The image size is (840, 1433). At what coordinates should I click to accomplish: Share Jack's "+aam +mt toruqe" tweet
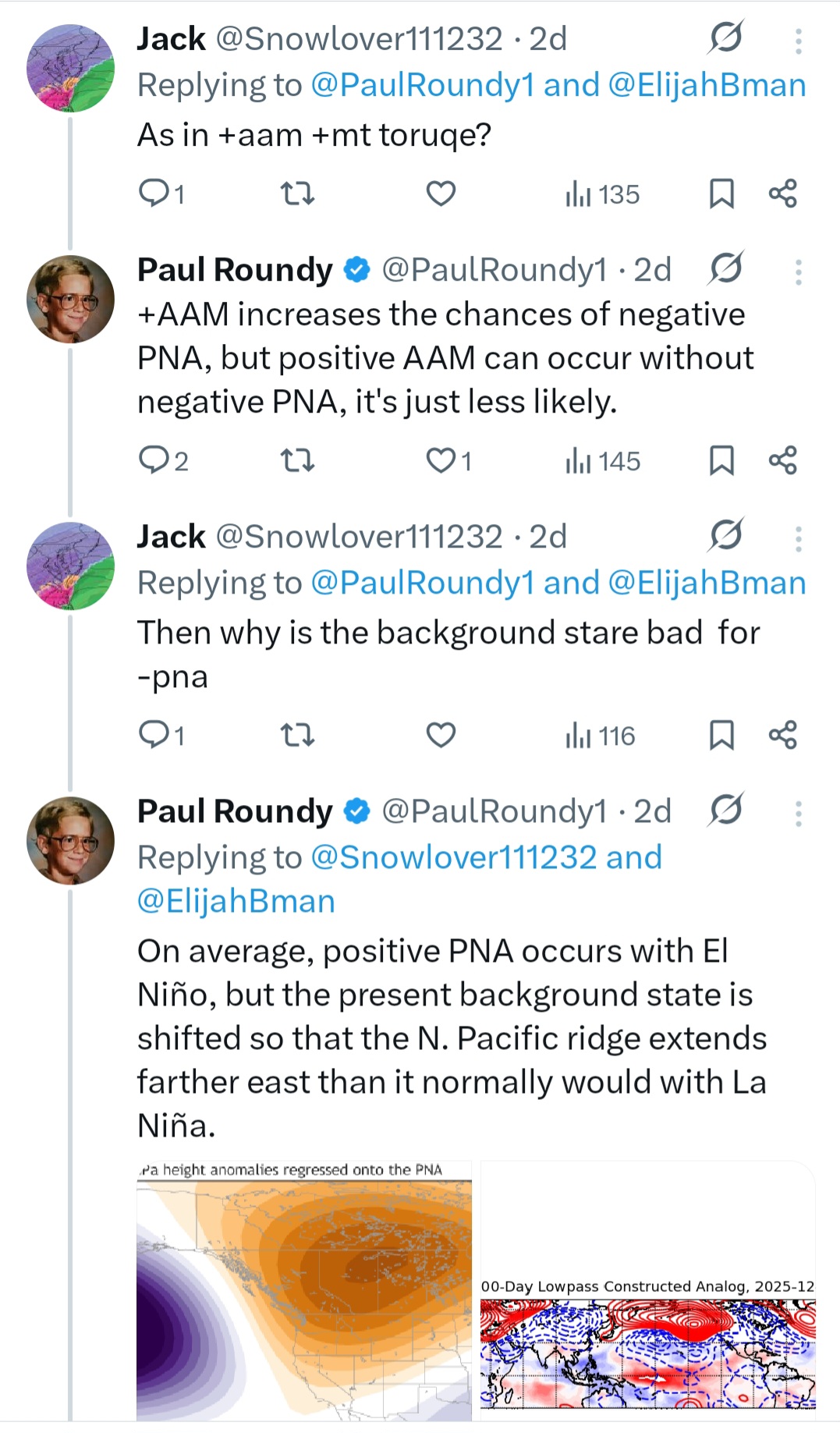(782, 193)
